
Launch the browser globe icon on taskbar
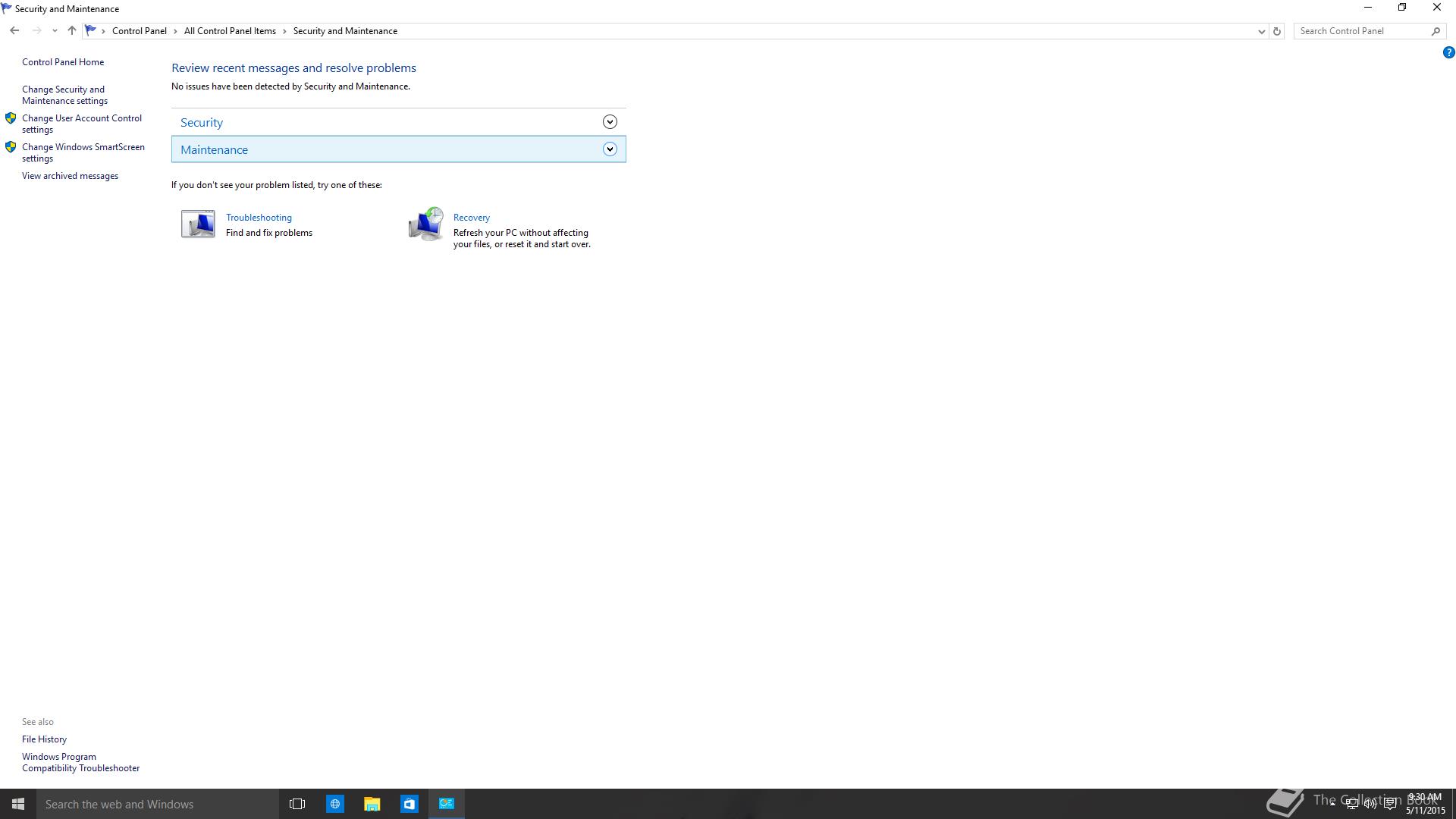coord(334,804)
